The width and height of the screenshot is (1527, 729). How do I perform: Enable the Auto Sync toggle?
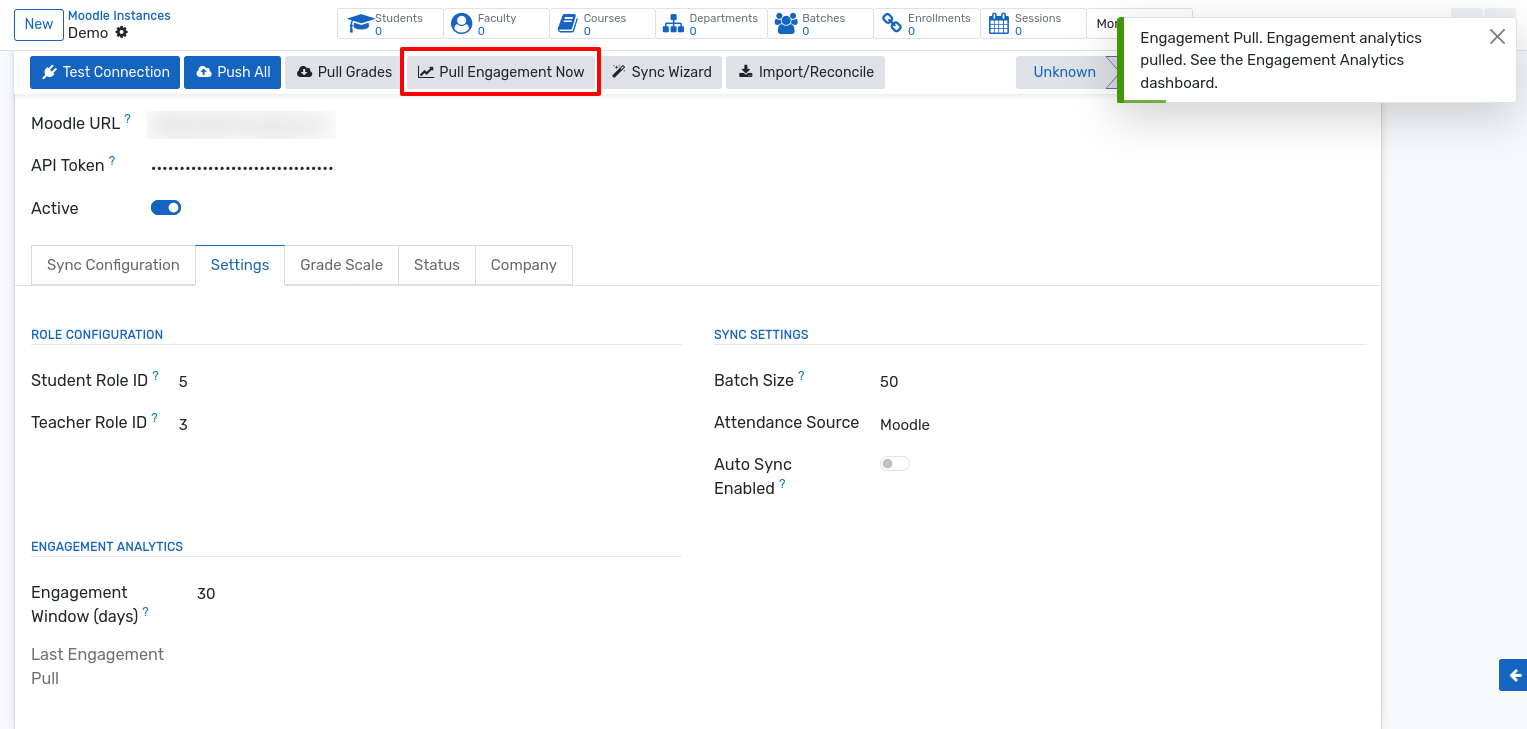[895, 464]
